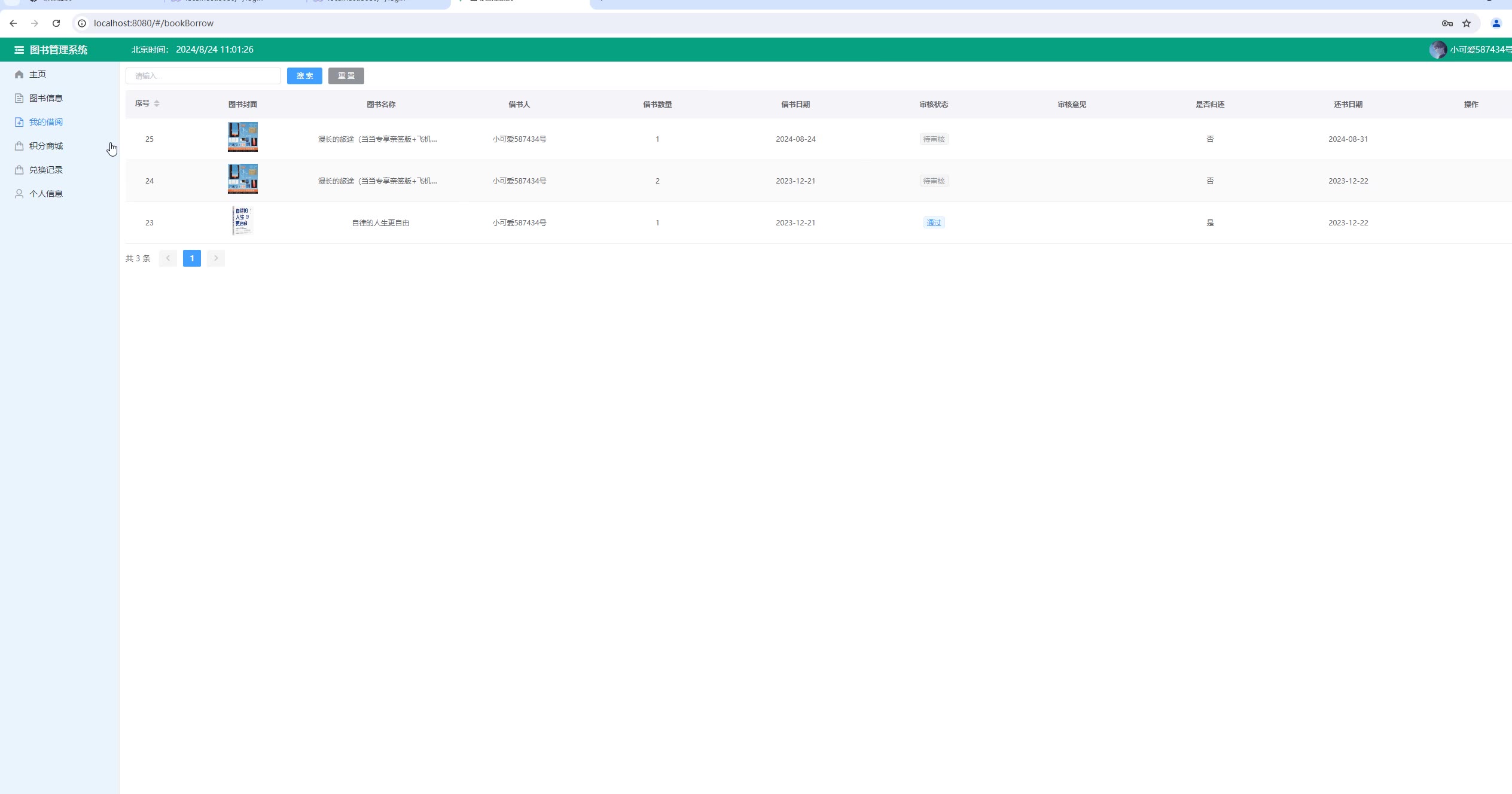
Task: Click user avatar in top header
Action: 1438,50
